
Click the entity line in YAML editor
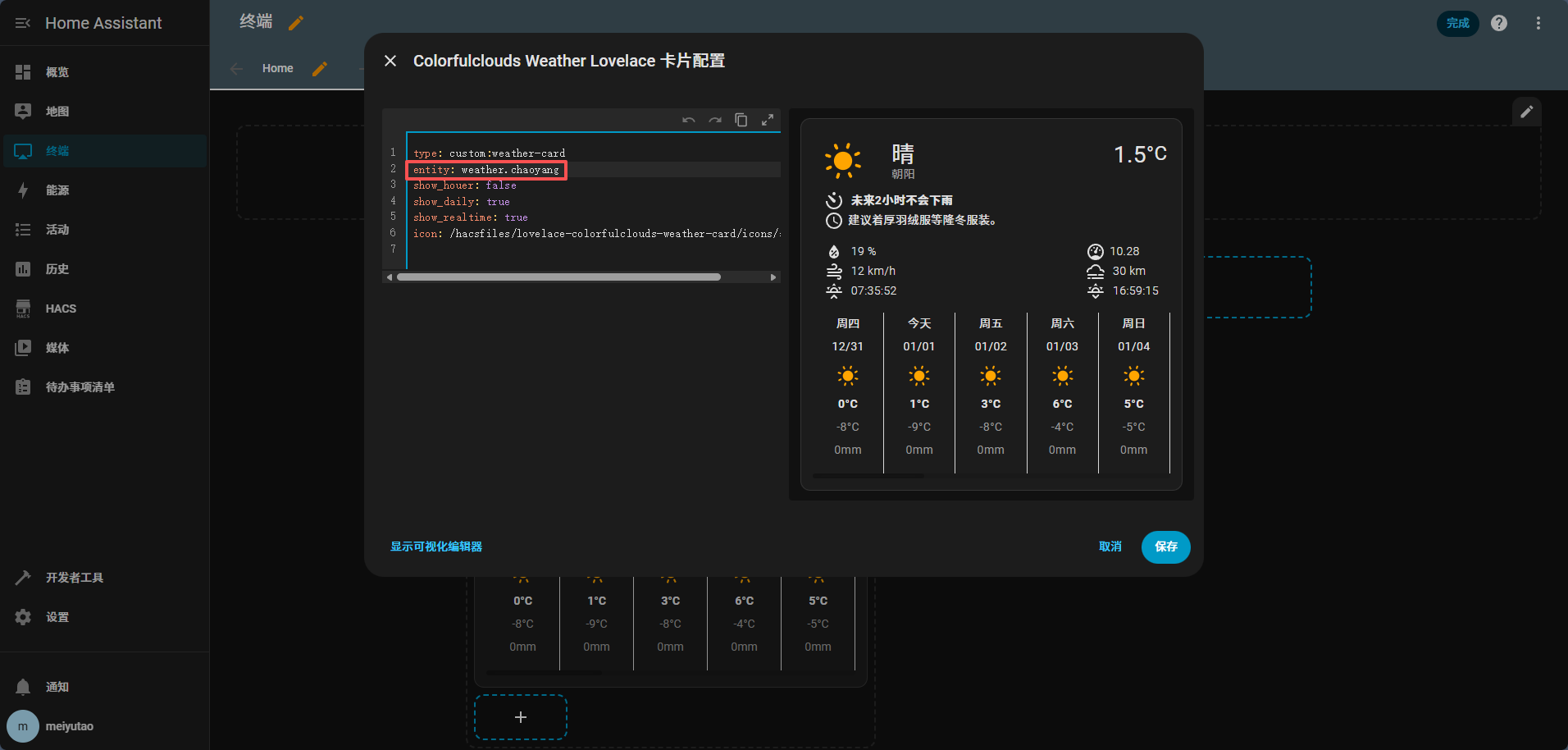click(486, 170)
